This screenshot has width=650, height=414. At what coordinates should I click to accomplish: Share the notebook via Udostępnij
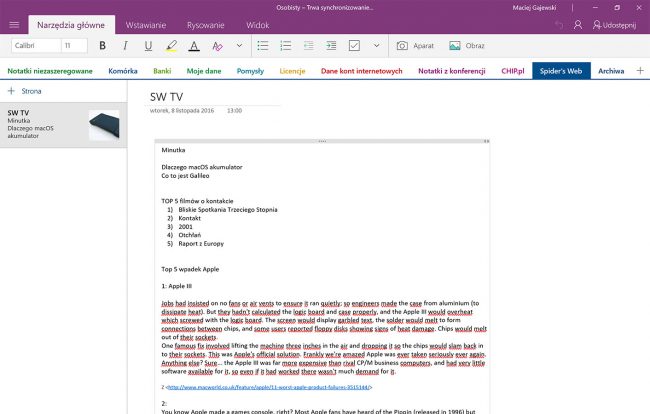click(614, 25)
